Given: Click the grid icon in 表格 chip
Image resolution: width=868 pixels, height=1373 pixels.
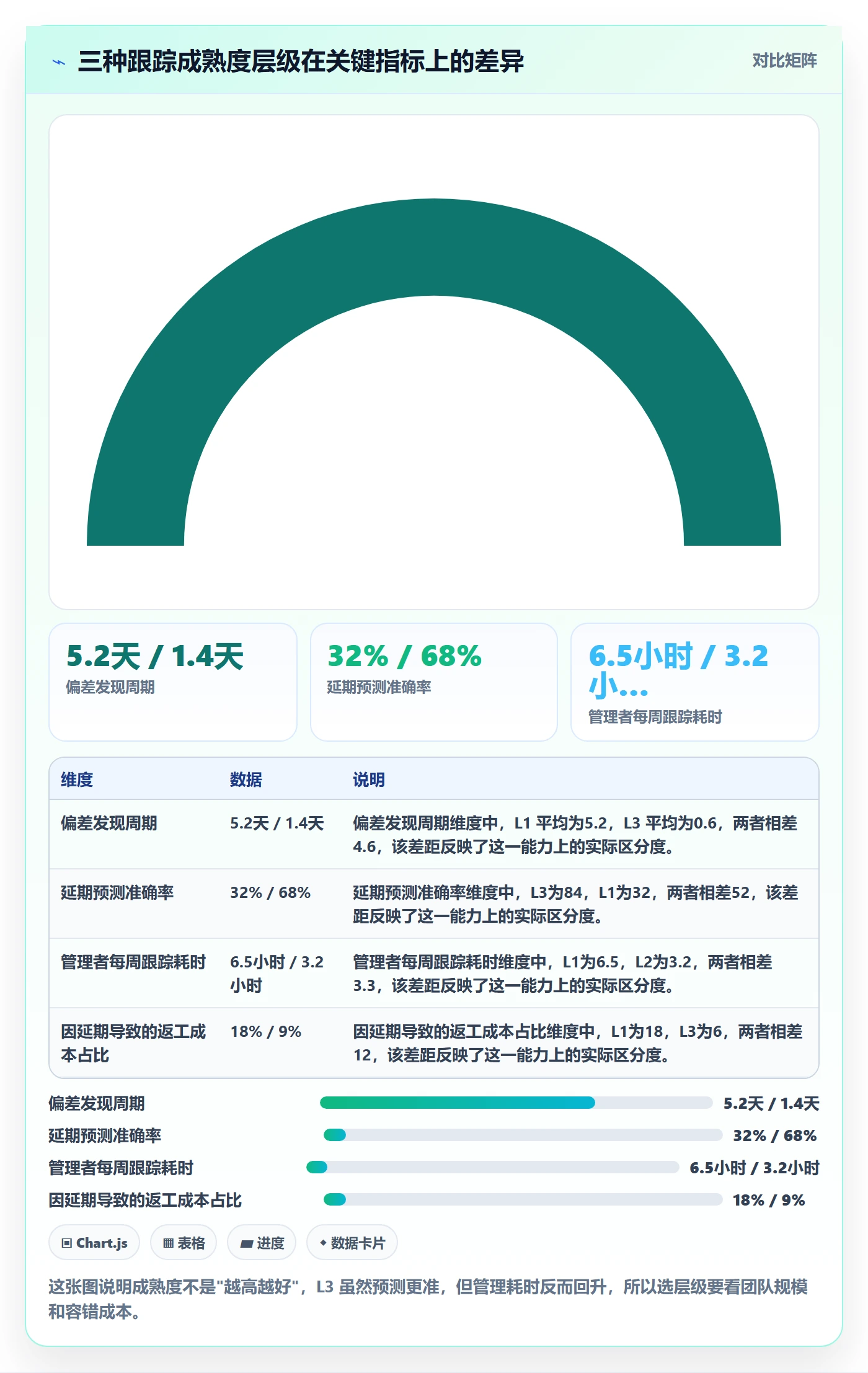Looking at the screenshot, I should [168, 1243].
